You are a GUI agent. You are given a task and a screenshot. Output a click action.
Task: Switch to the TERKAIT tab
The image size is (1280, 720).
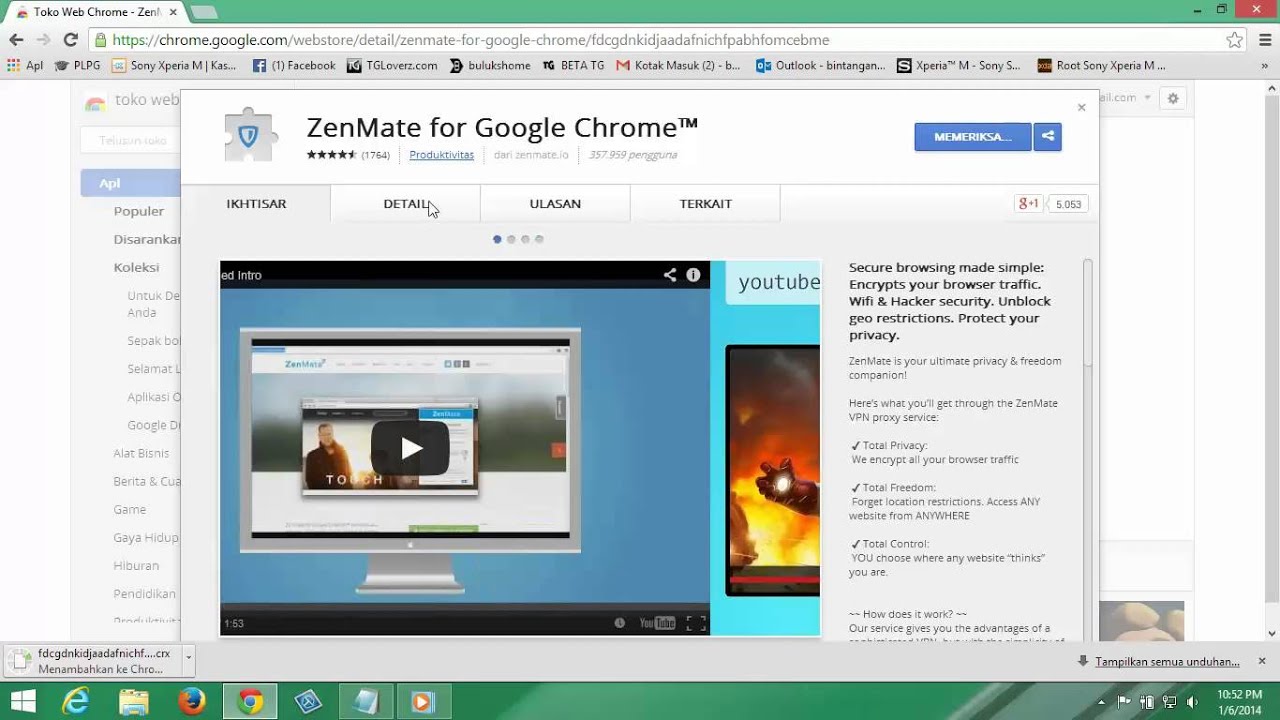coord(705,203)
